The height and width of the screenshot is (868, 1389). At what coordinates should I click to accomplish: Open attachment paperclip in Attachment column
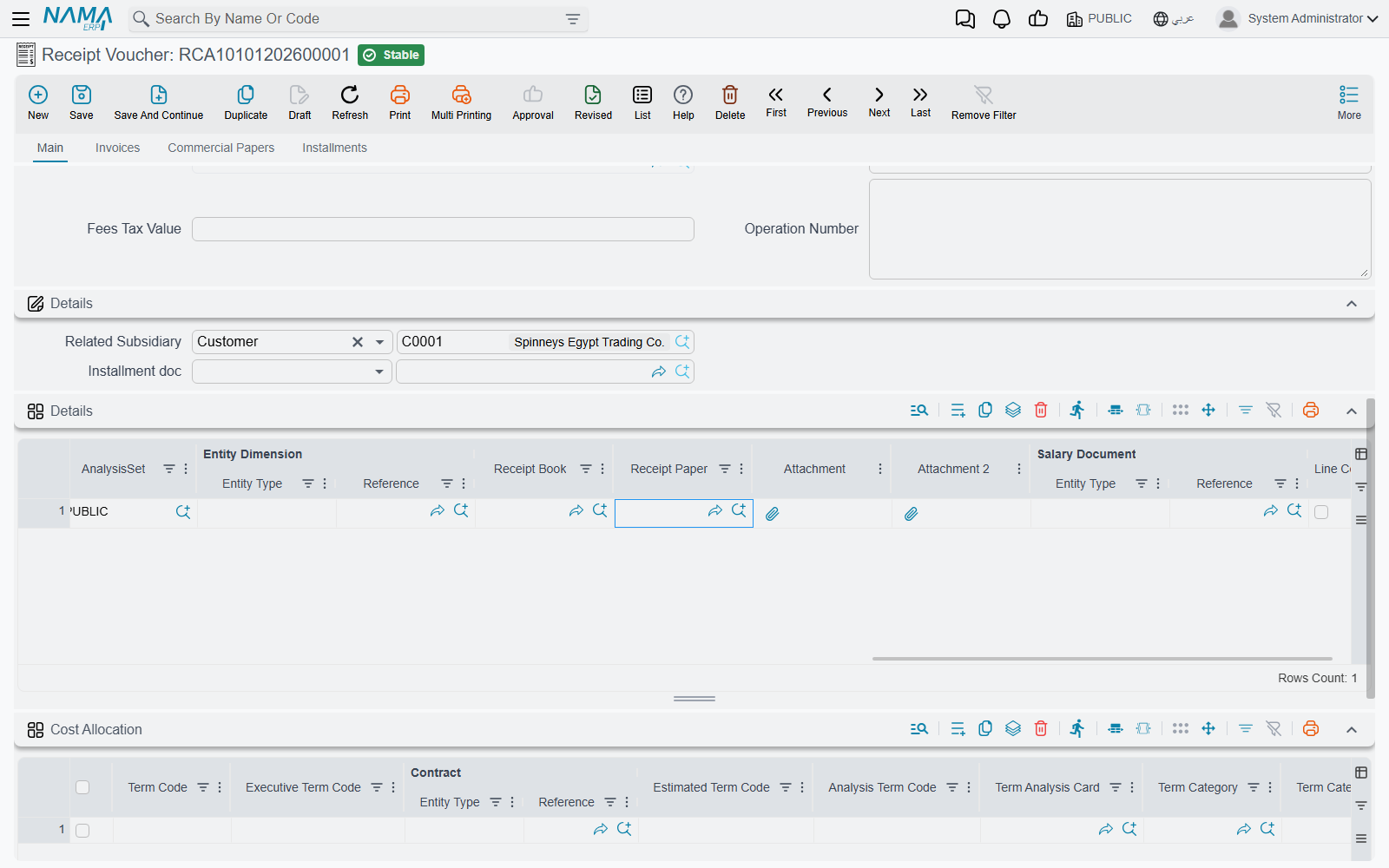(773, 514)
